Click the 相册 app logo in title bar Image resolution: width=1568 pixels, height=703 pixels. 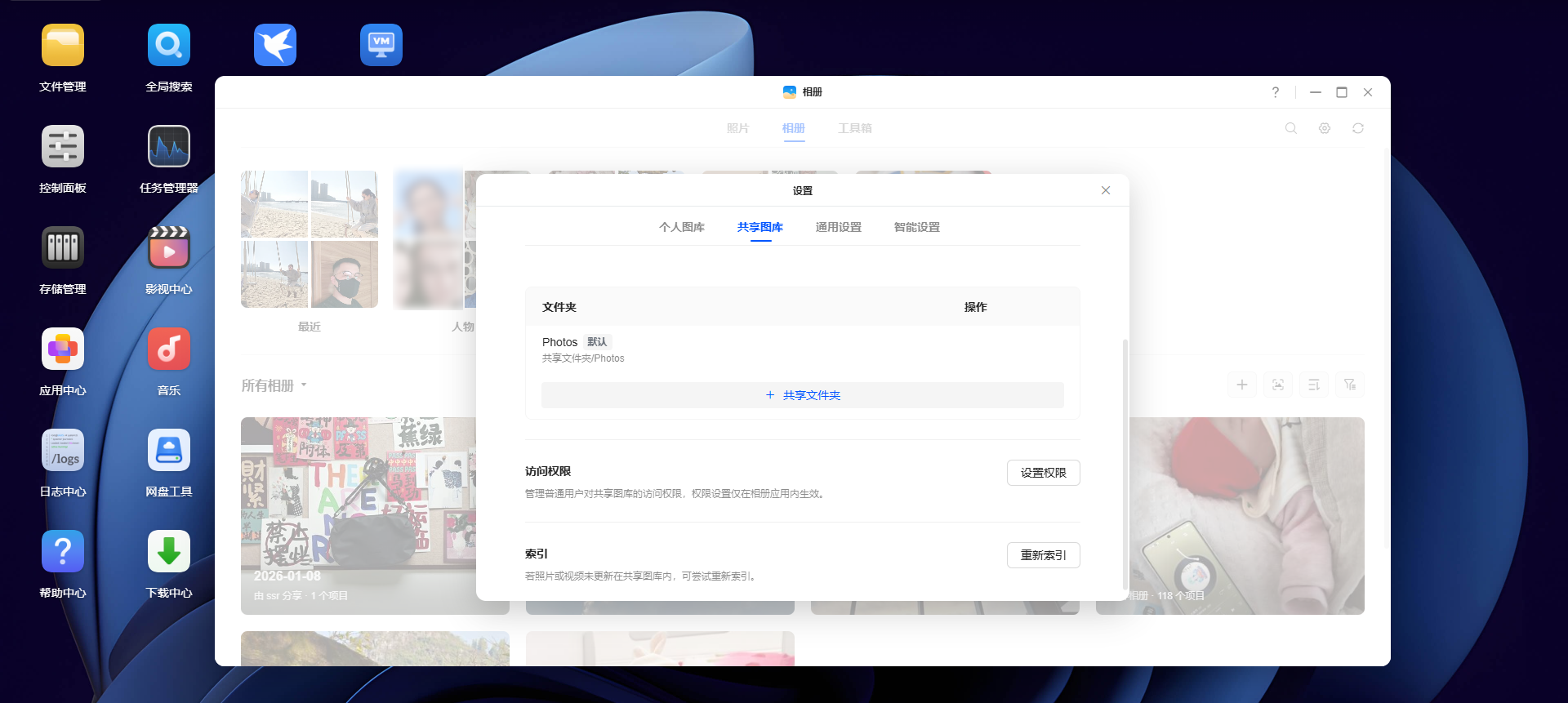point(790,92)
